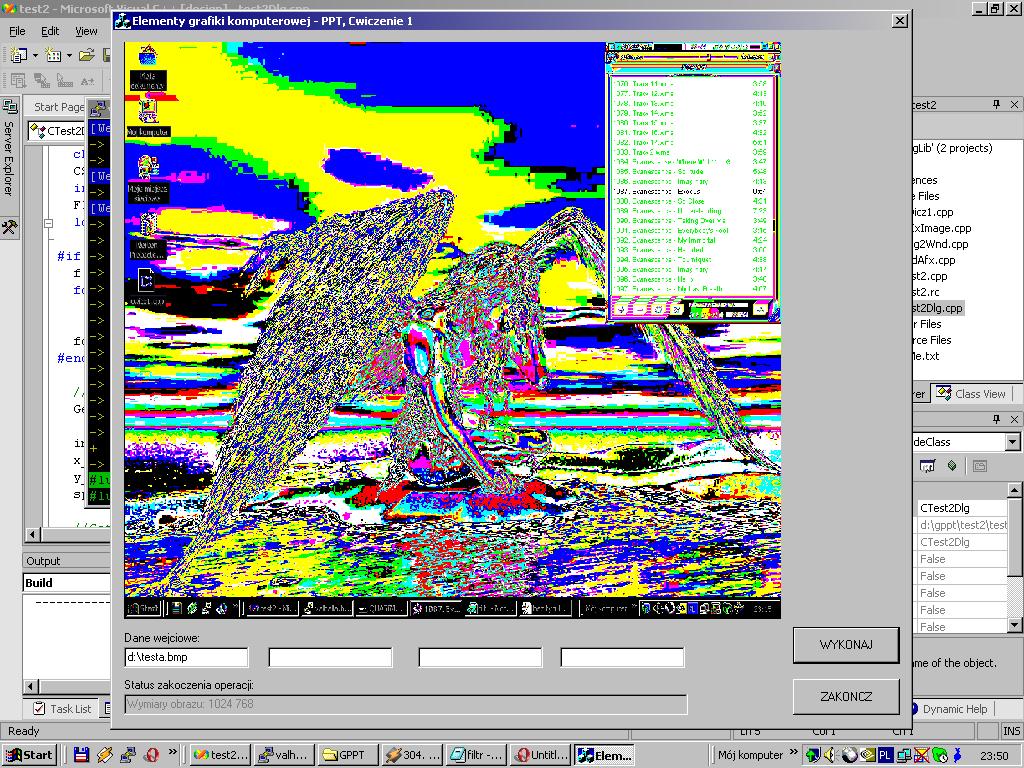Click the pin icon of Properties panel
This screenshot has width=1024, height=768.
(996, 419)
